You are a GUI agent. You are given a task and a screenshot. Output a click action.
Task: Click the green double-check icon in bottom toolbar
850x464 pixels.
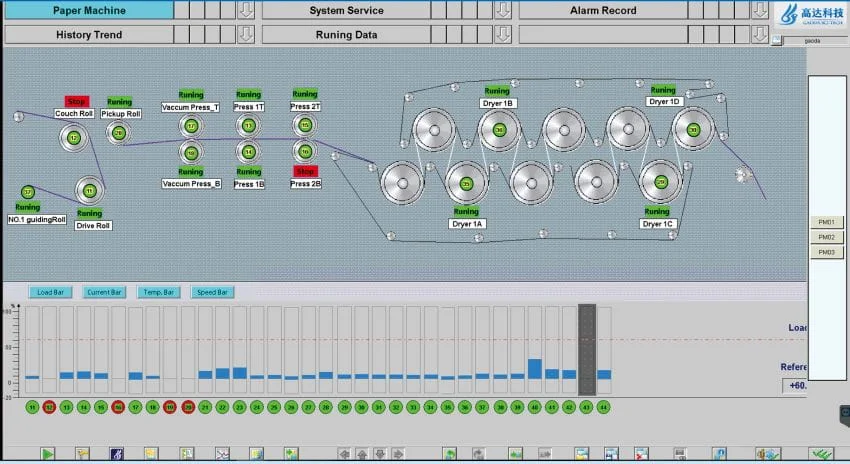click(x=821, y=454)
